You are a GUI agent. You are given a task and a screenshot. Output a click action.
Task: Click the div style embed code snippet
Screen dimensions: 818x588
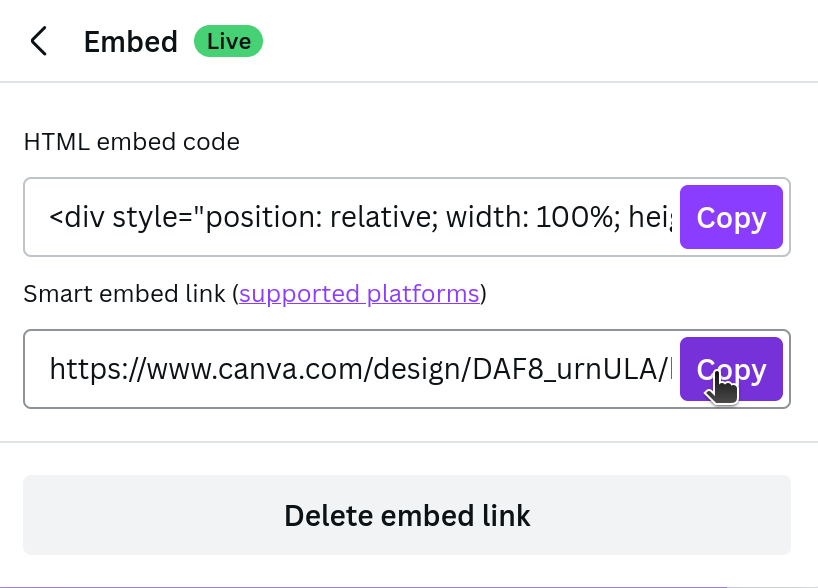350,217
